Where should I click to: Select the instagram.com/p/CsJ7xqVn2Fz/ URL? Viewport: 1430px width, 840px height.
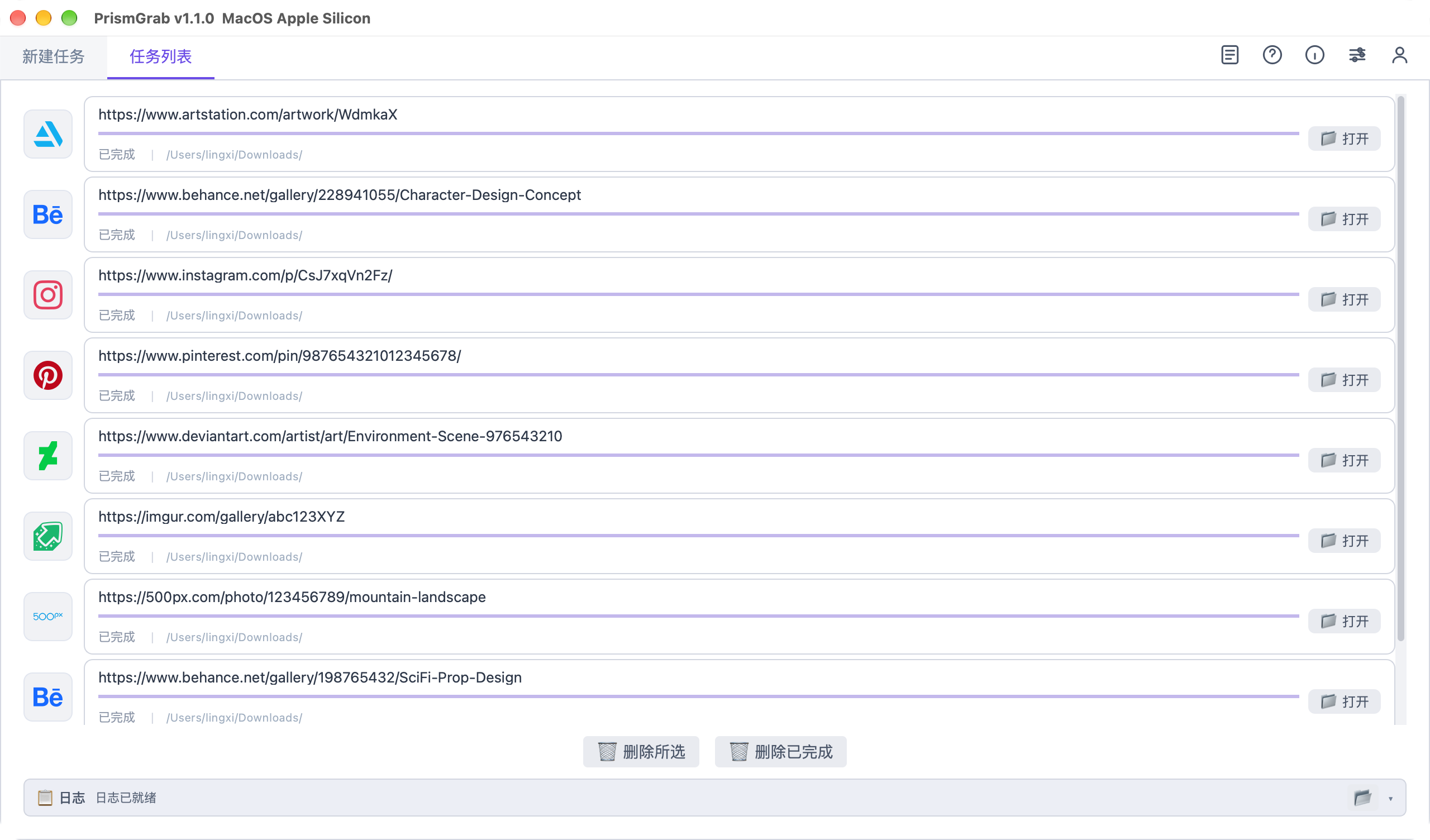245,276
